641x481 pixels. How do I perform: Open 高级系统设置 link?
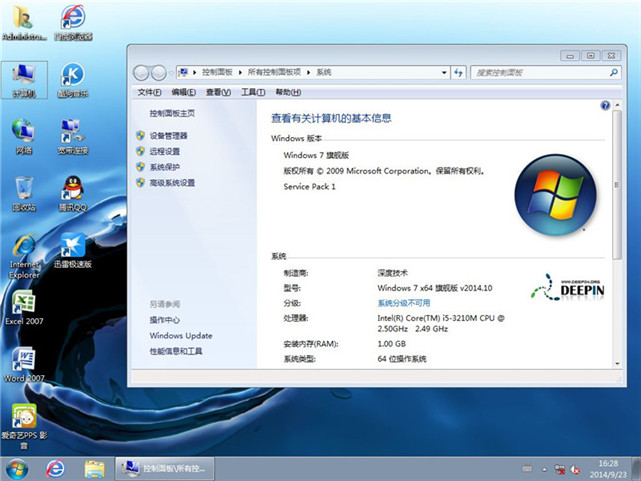[172, 183]
